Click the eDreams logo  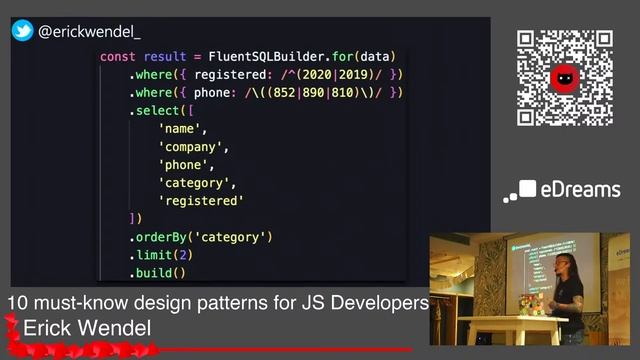[562, 191]
